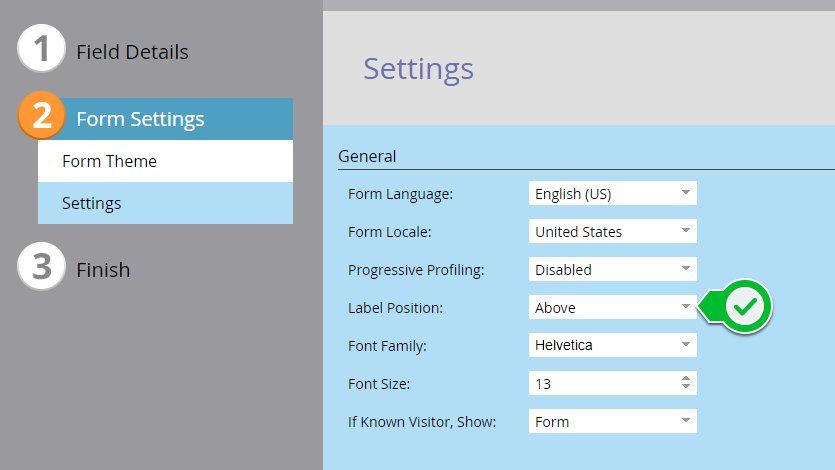The width and height of the screenshot is (835, 470).
Task: Click the Progressive Profiling label
Action: (x=416, y=270)
